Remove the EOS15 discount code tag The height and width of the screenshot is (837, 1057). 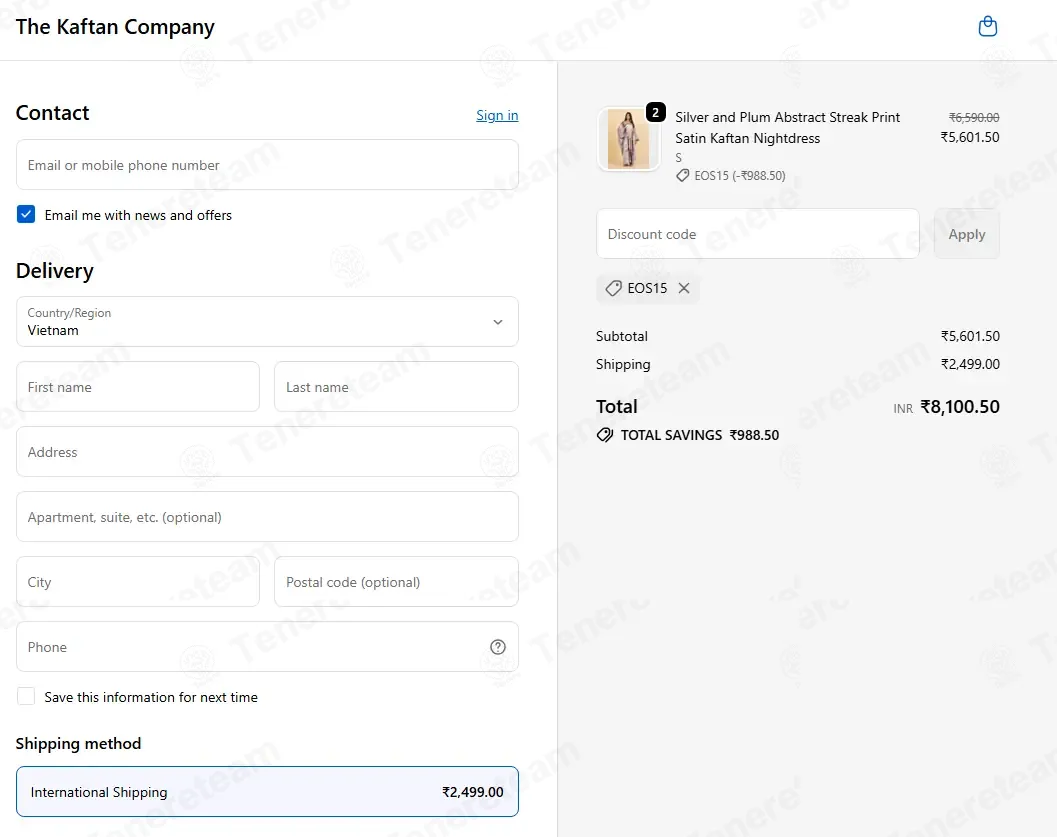tap(684, 288)
